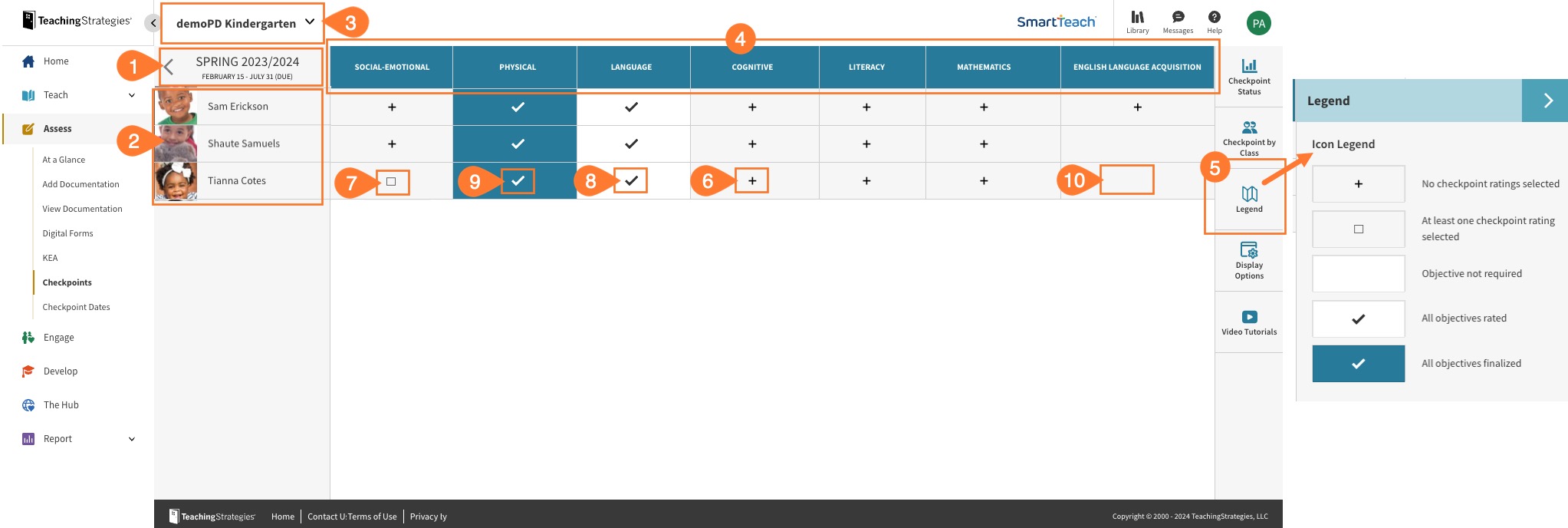
Task: Open the Checkpoint Status panel
Action: click(1249, 76)
